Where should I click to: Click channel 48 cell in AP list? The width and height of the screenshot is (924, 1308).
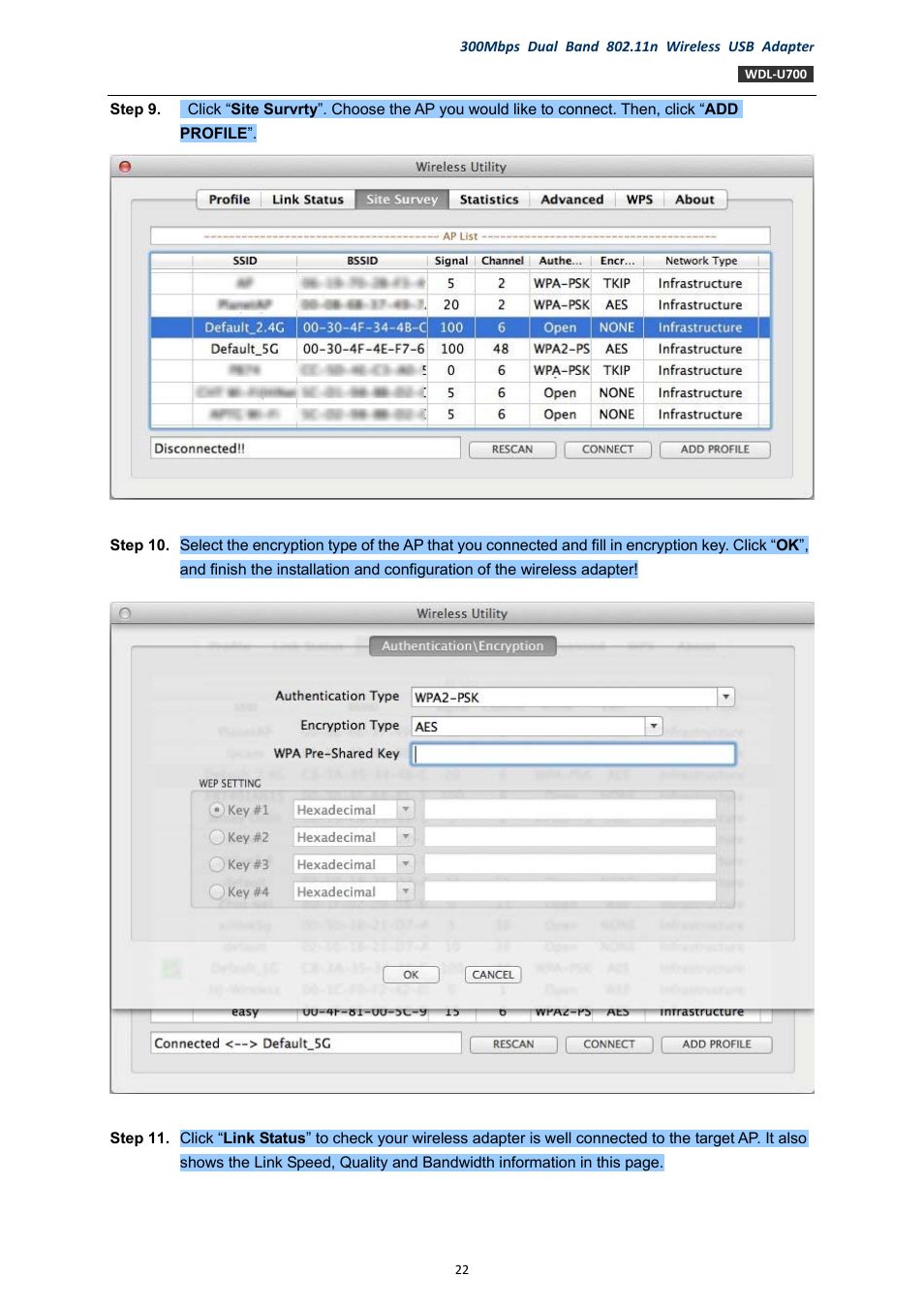point(501,349)
